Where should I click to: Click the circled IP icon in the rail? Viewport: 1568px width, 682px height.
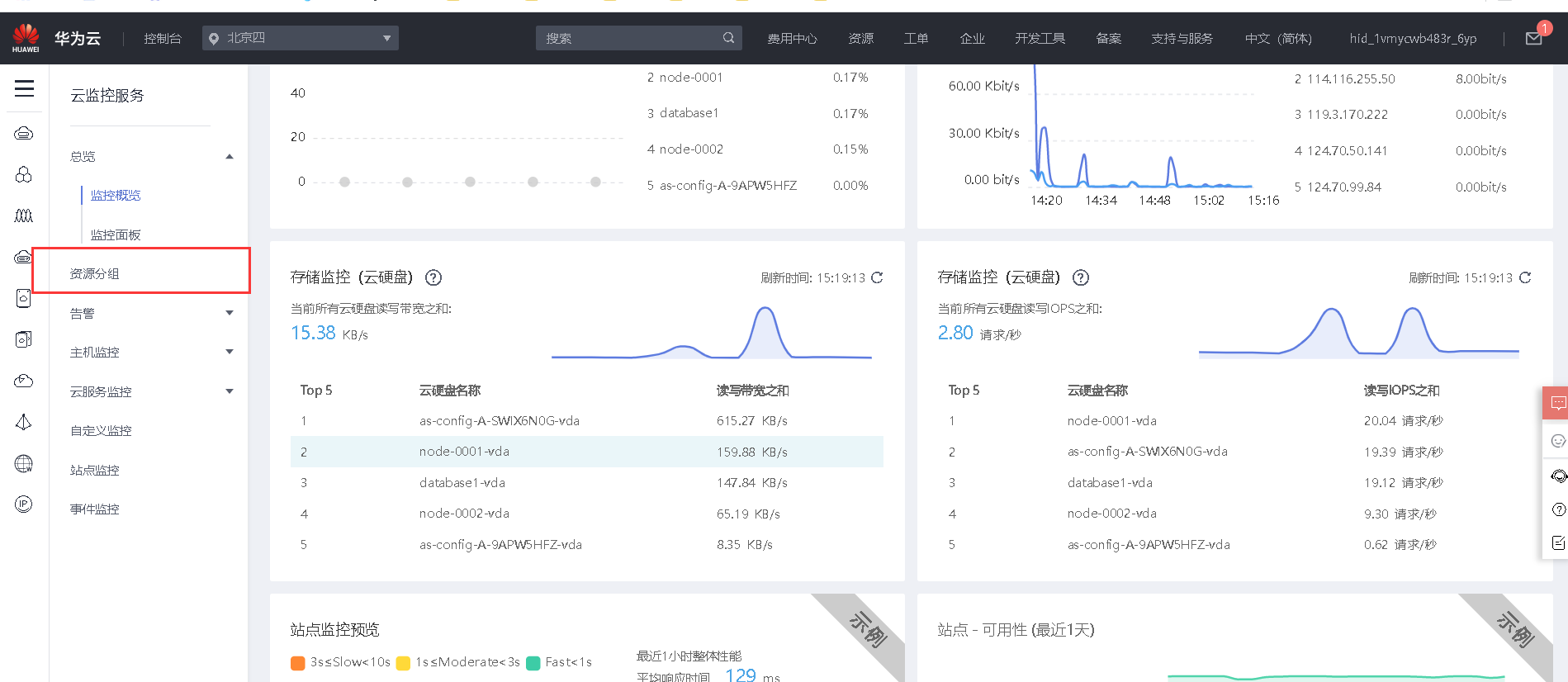[24, 504]
